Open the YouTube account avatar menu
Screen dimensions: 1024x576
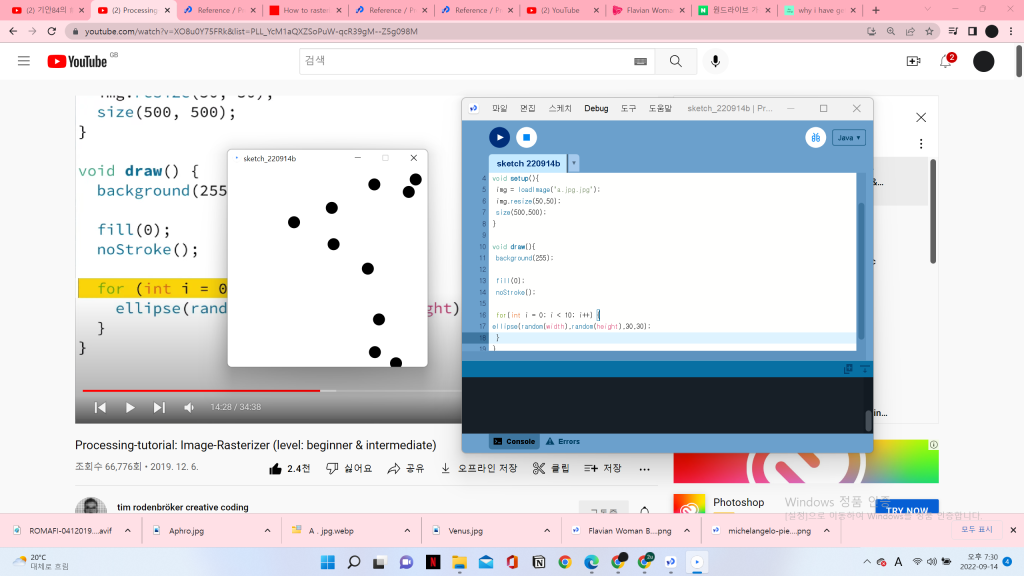pos(984,61)
